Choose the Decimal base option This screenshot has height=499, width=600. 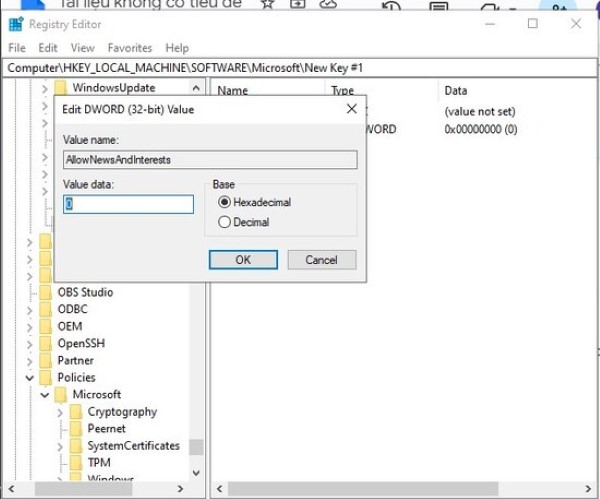point(224,222)
